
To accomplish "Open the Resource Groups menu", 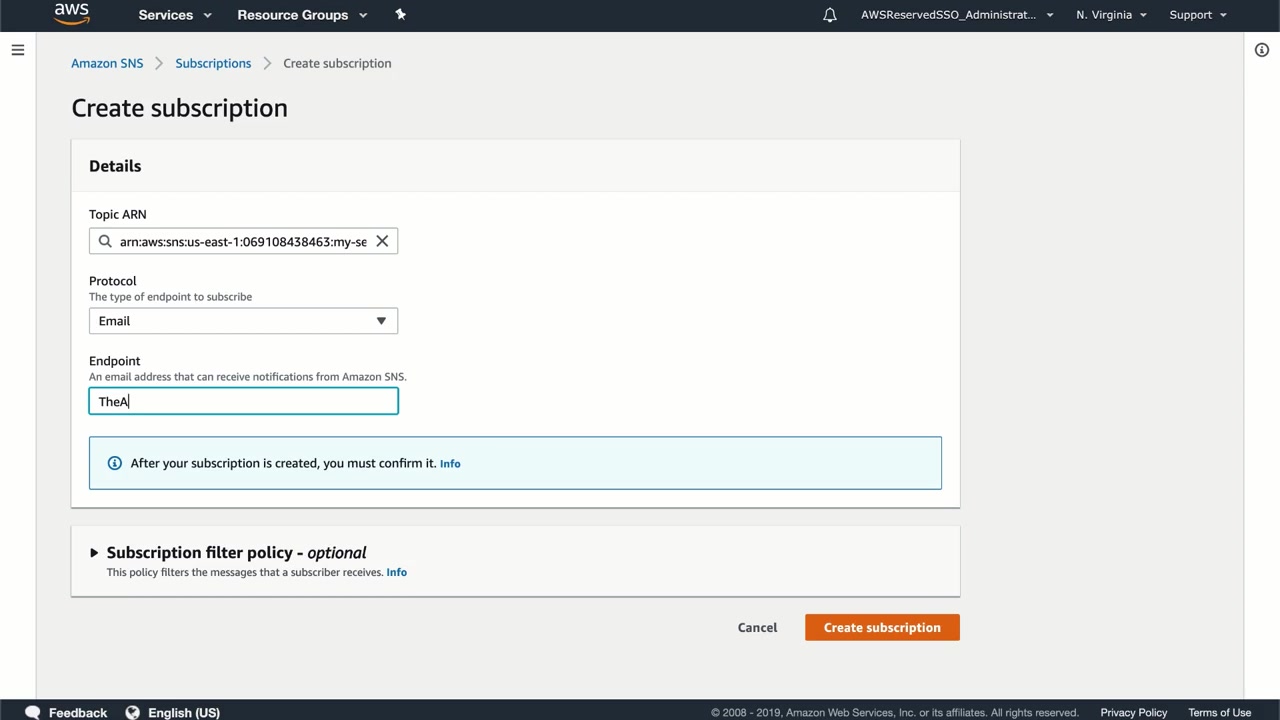I will [302, 15].
